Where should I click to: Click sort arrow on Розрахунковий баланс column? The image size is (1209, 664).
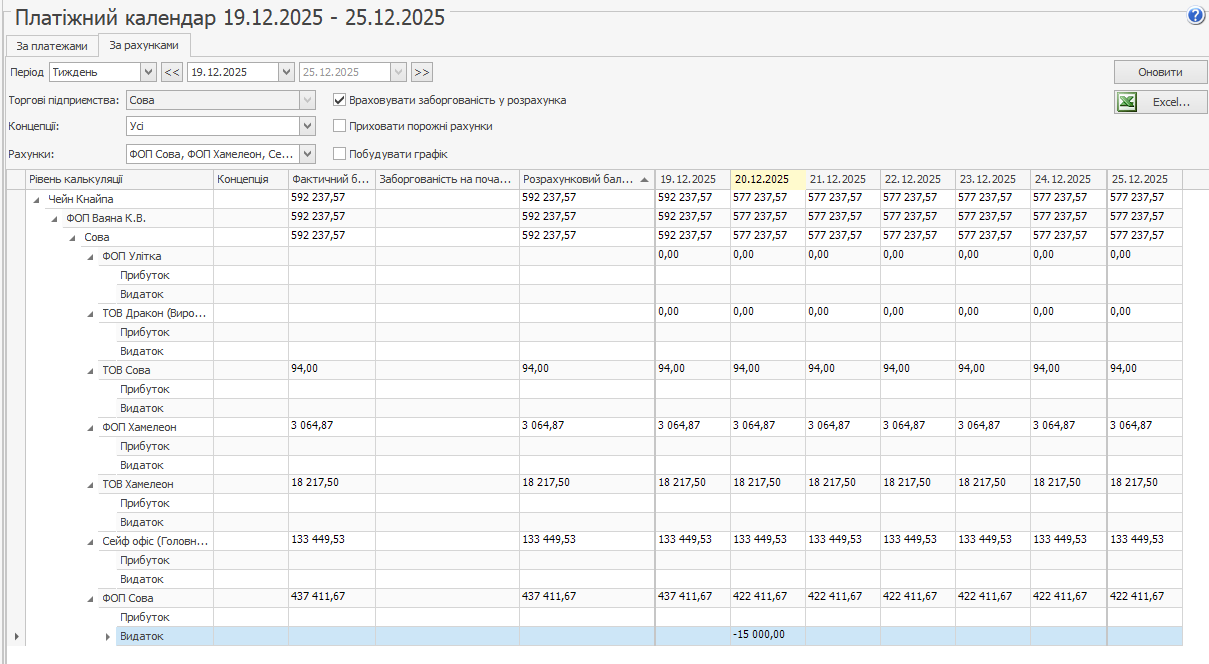[x=644, y=179]
